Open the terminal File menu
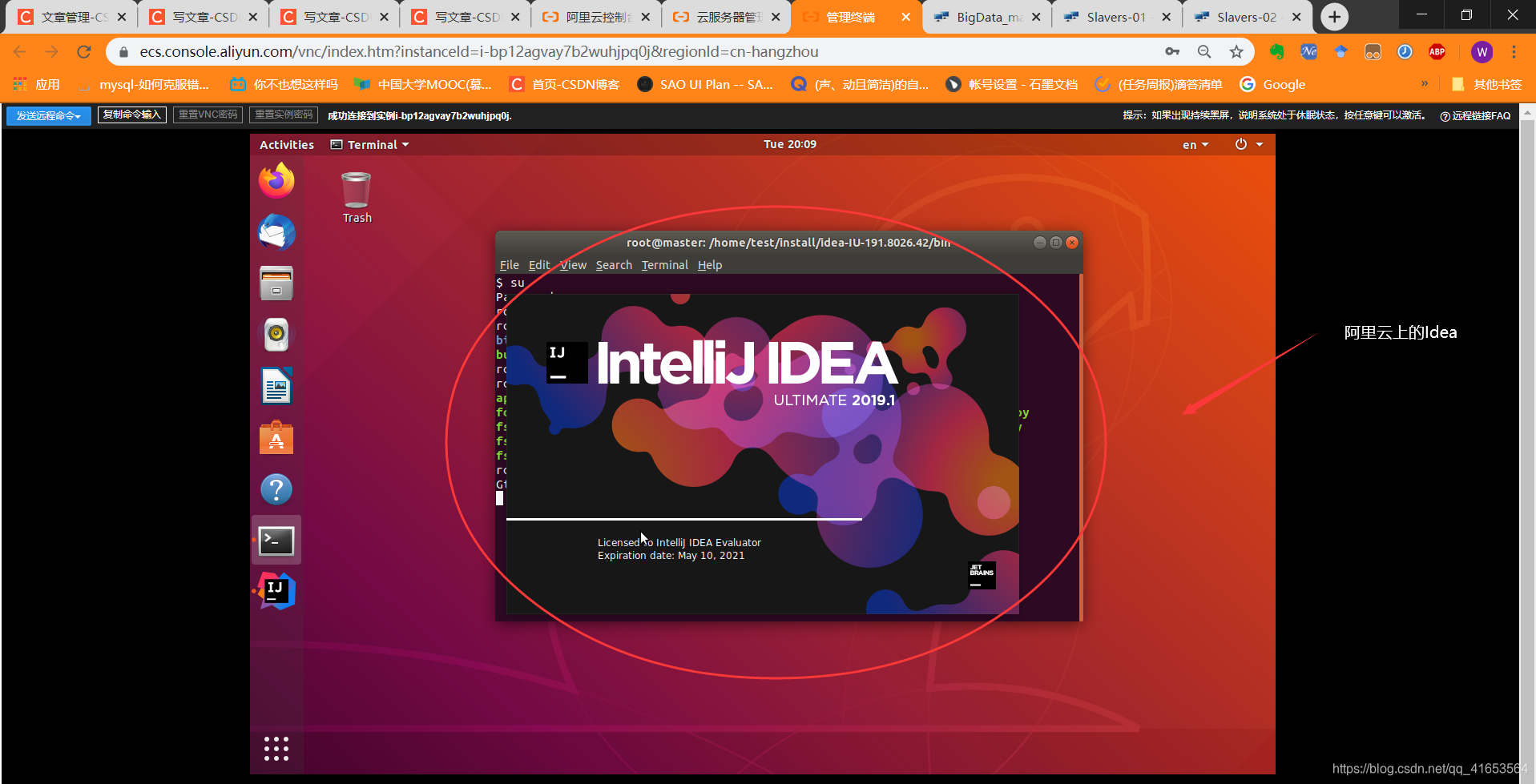The image size is (1536, 784). point(510,265)
